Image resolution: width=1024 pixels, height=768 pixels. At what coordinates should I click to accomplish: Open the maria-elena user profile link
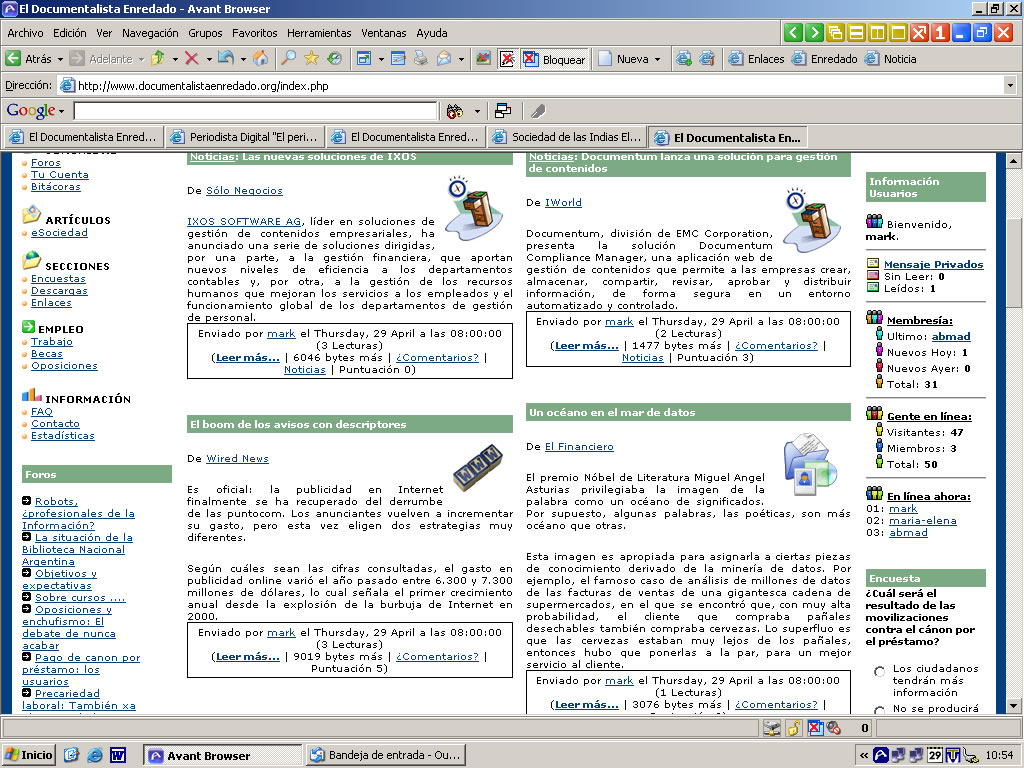coord(923,520)
